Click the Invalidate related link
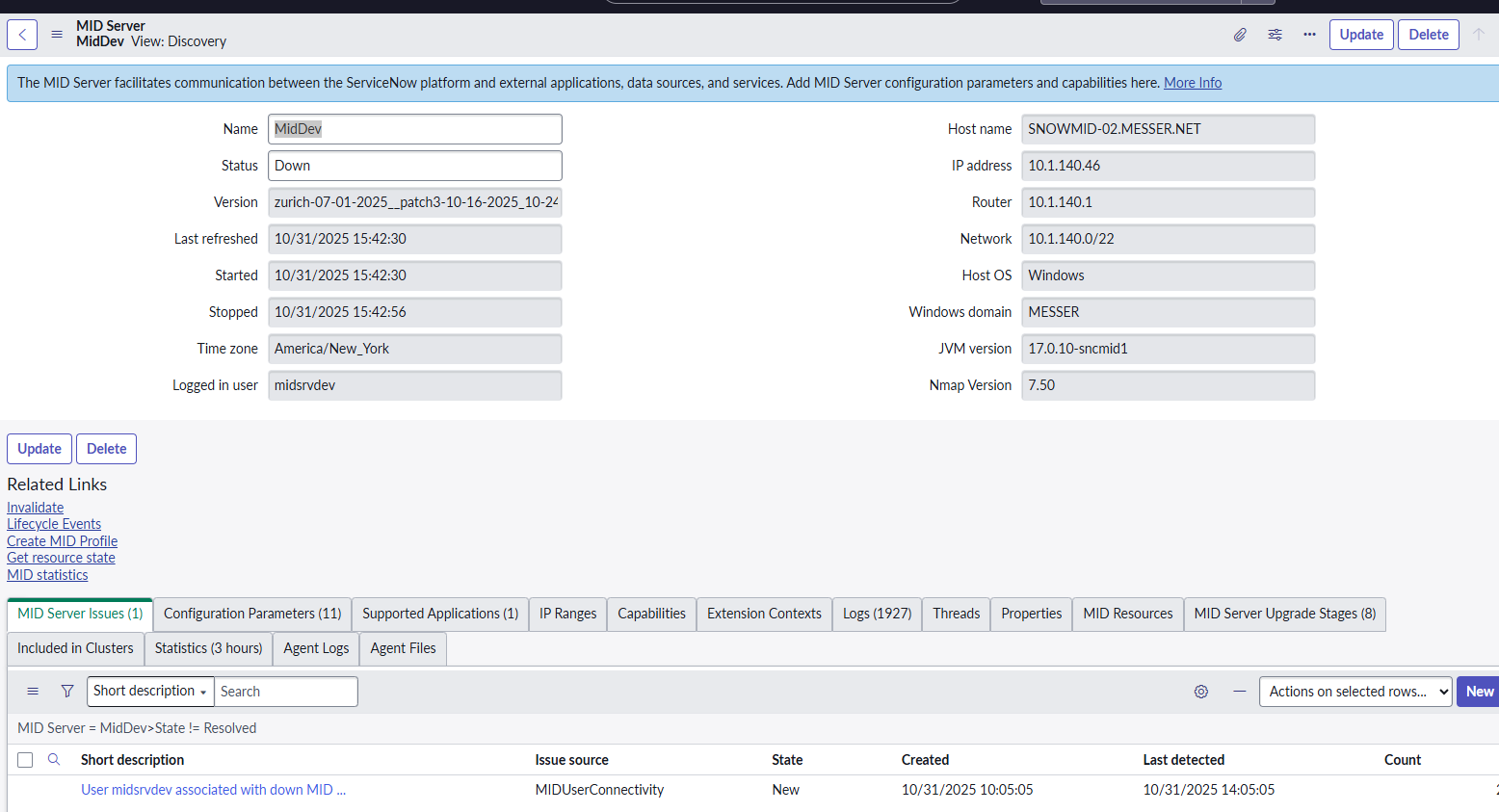Image resolution: width=1499 pixels, height=812 pixels. [x=36, y=508]
